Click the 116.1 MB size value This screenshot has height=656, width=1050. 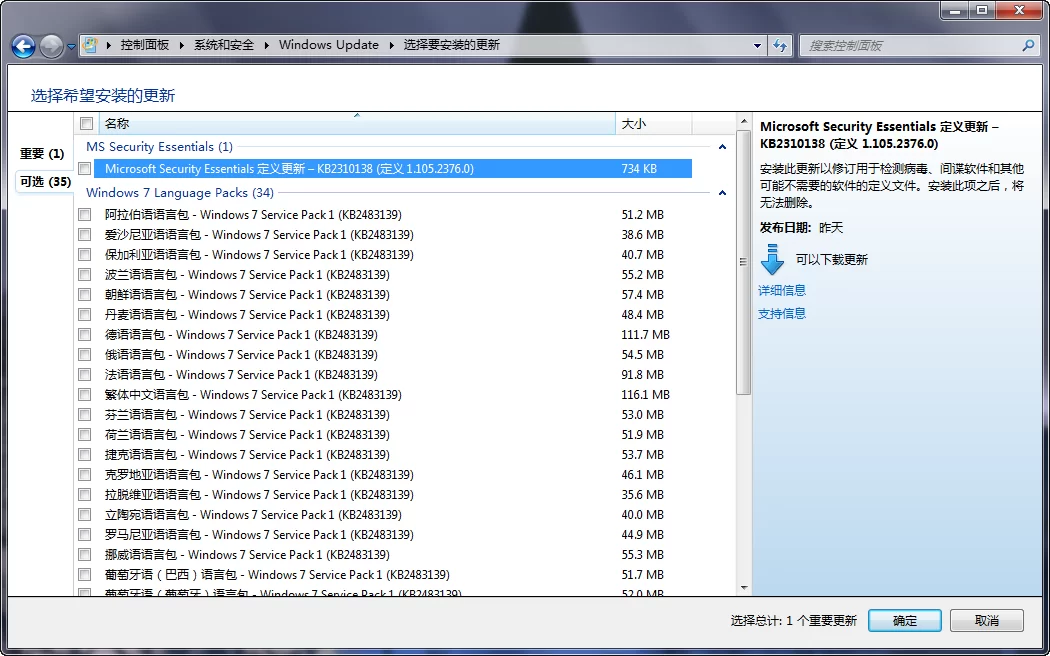coord(646,395)
